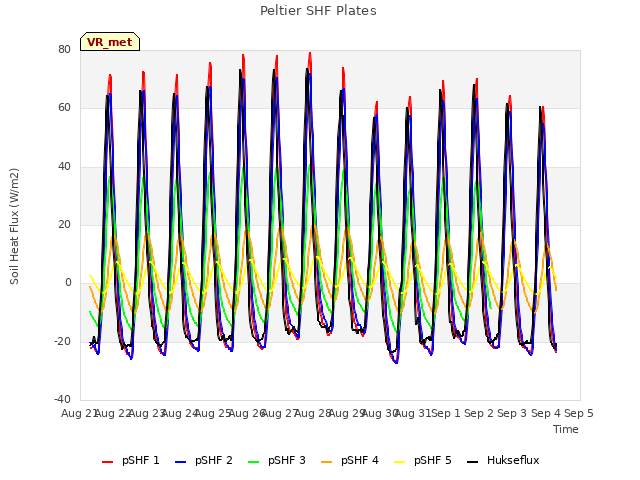This screenshot has width=640, height=480.
Task: Toggle the Hukseflux legend label
Action: point(513,460)
